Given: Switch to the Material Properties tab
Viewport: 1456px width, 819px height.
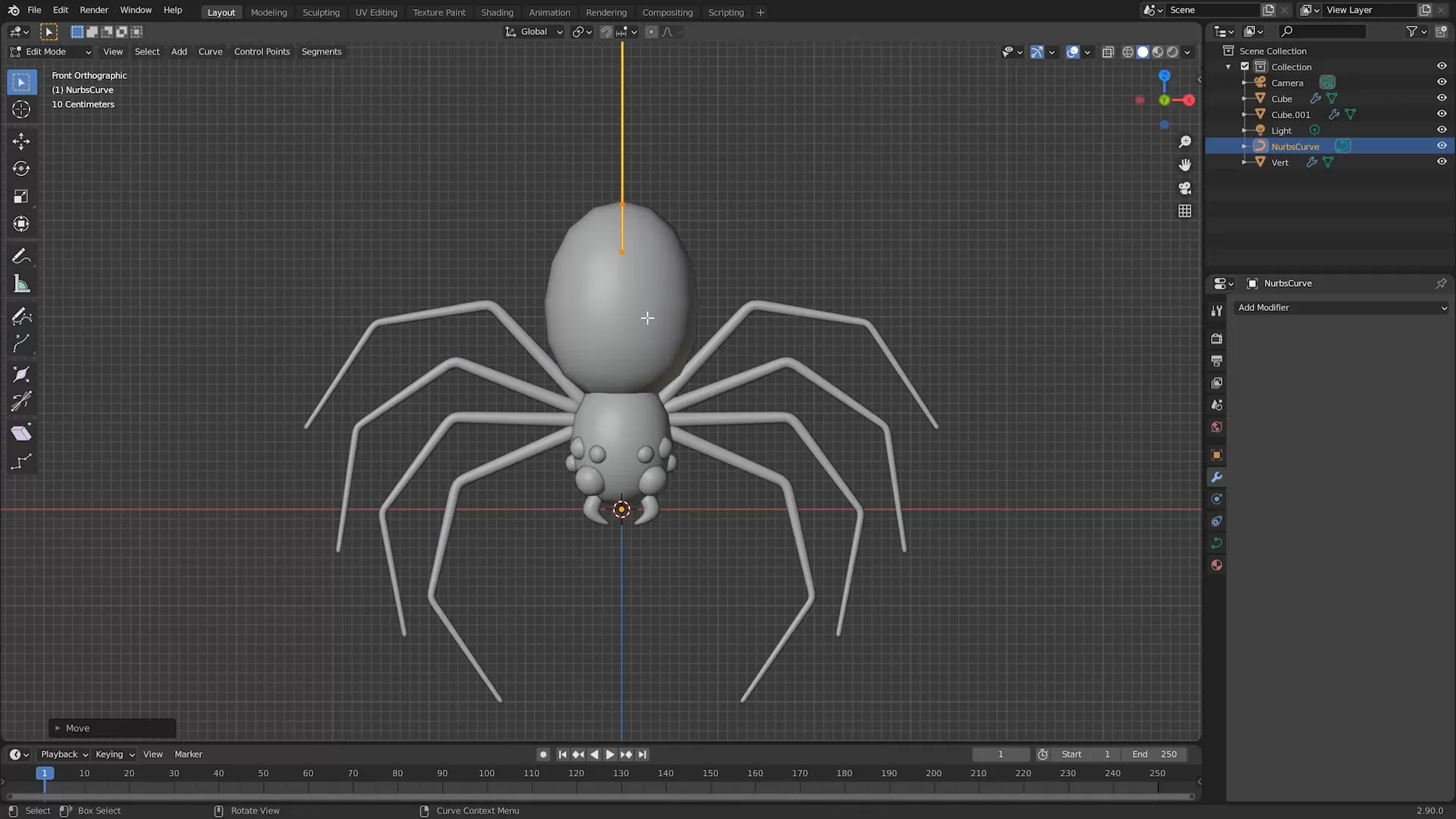Looking at the screenshot, I should pyautogui.click(x=1216, y=564).
